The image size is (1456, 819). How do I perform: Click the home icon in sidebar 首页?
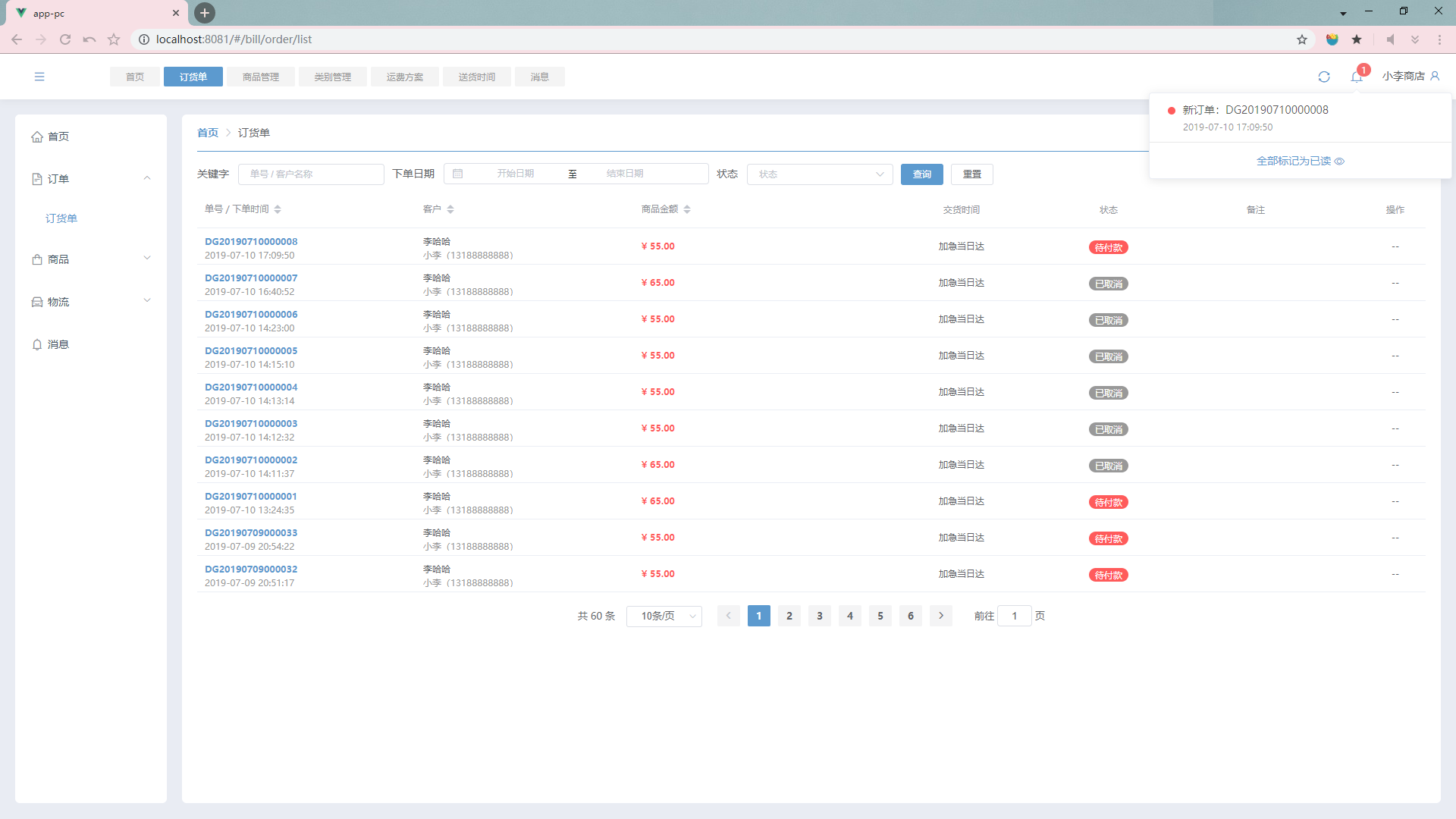(x=37, y=136)
